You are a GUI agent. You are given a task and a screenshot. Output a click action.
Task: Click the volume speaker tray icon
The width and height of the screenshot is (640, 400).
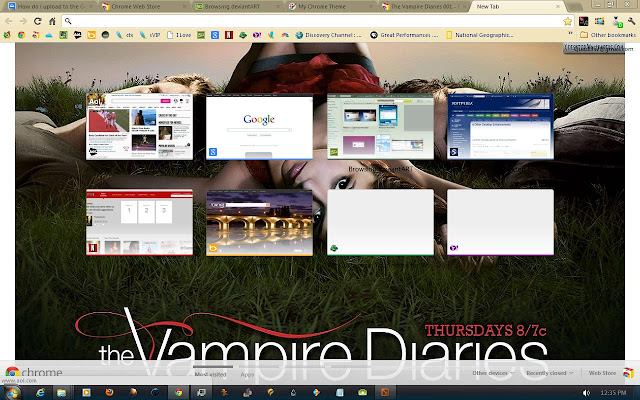586,393
